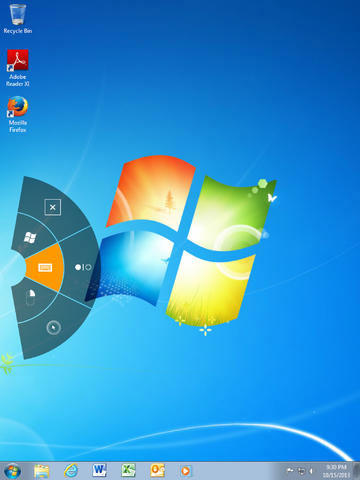Open Windows Media Player from the taskbar

[x=186, y=471]
